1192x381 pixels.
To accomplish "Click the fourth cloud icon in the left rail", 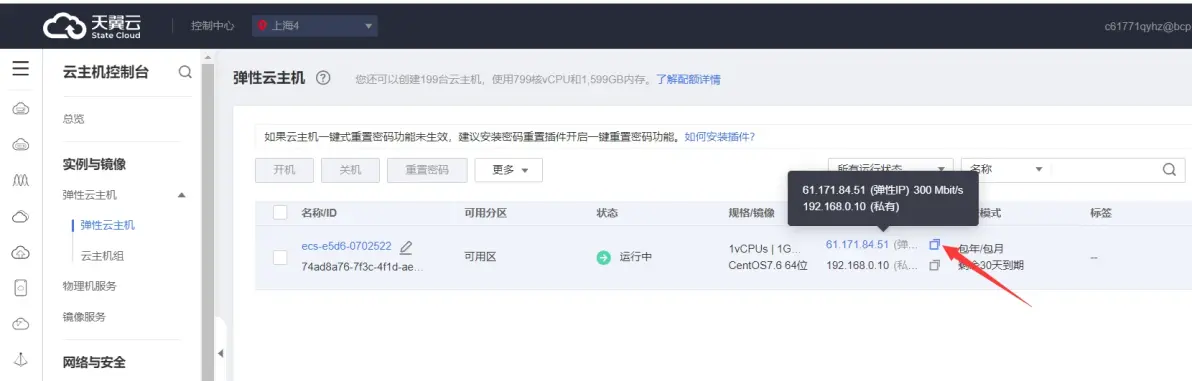I will pos(21,217).
